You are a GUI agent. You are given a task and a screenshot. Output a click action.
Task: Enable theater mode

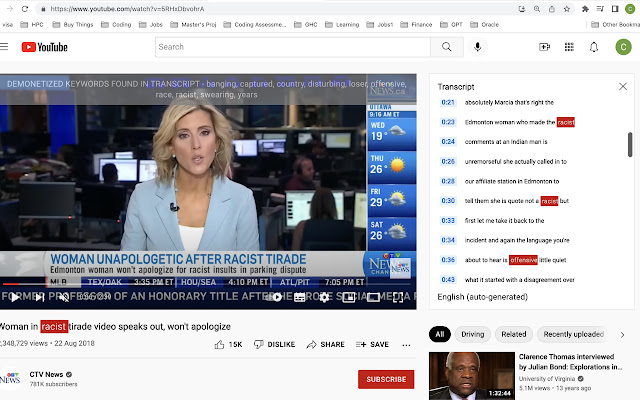[x=373, y=297]
